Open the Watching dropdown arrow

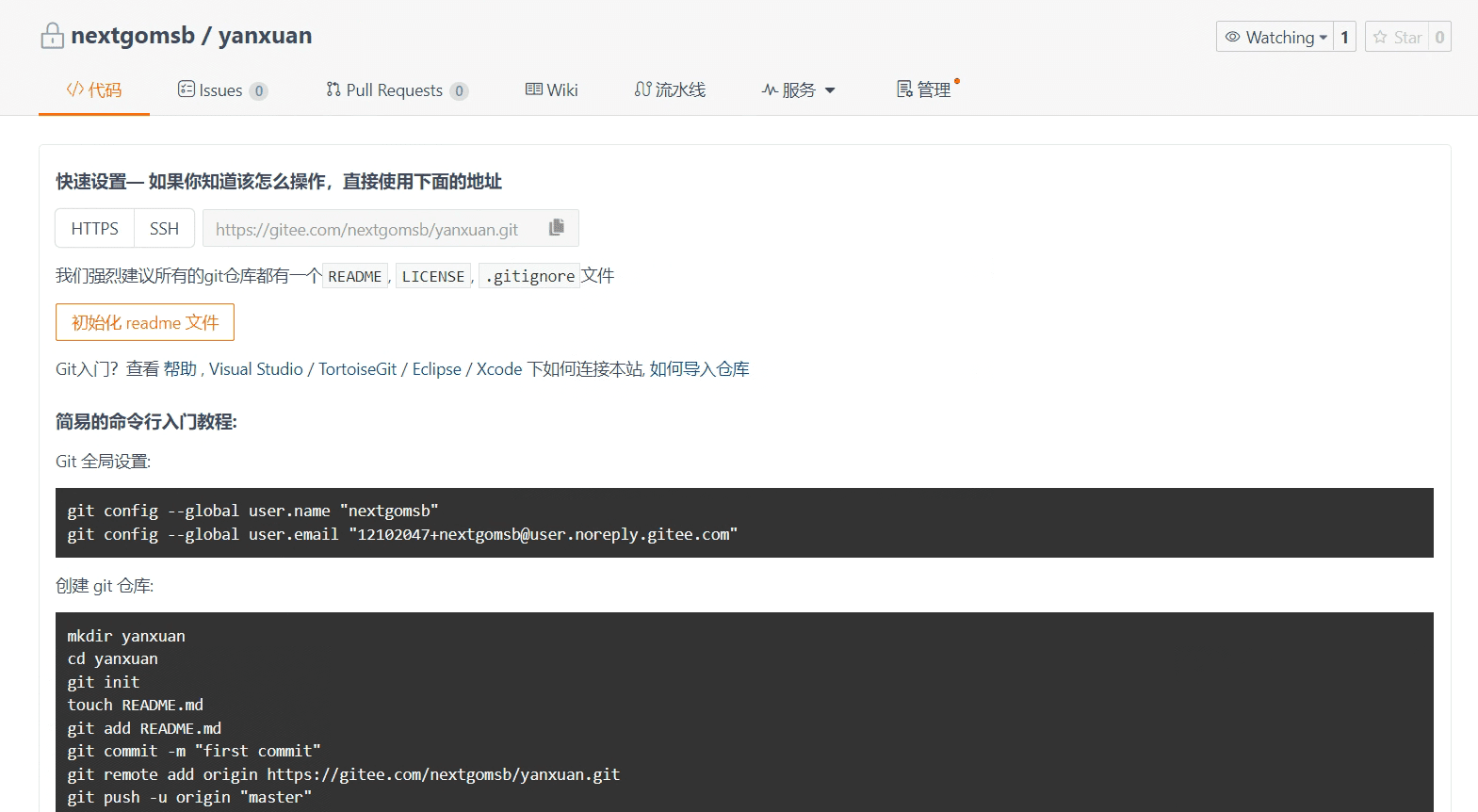[1323, 38]
